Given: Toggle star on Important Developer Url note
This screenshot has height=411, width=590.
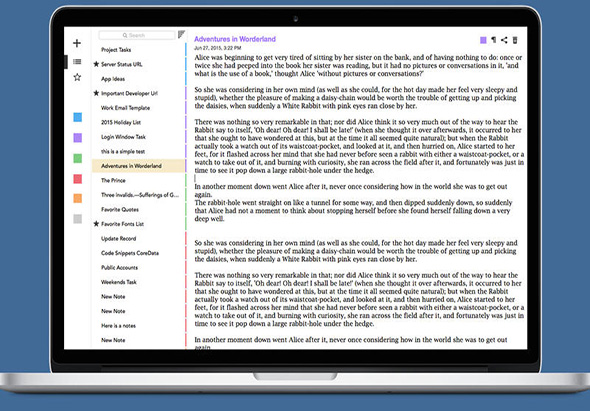Looking at the screenshot, I should pyautogui.click(x=96, y=93).
